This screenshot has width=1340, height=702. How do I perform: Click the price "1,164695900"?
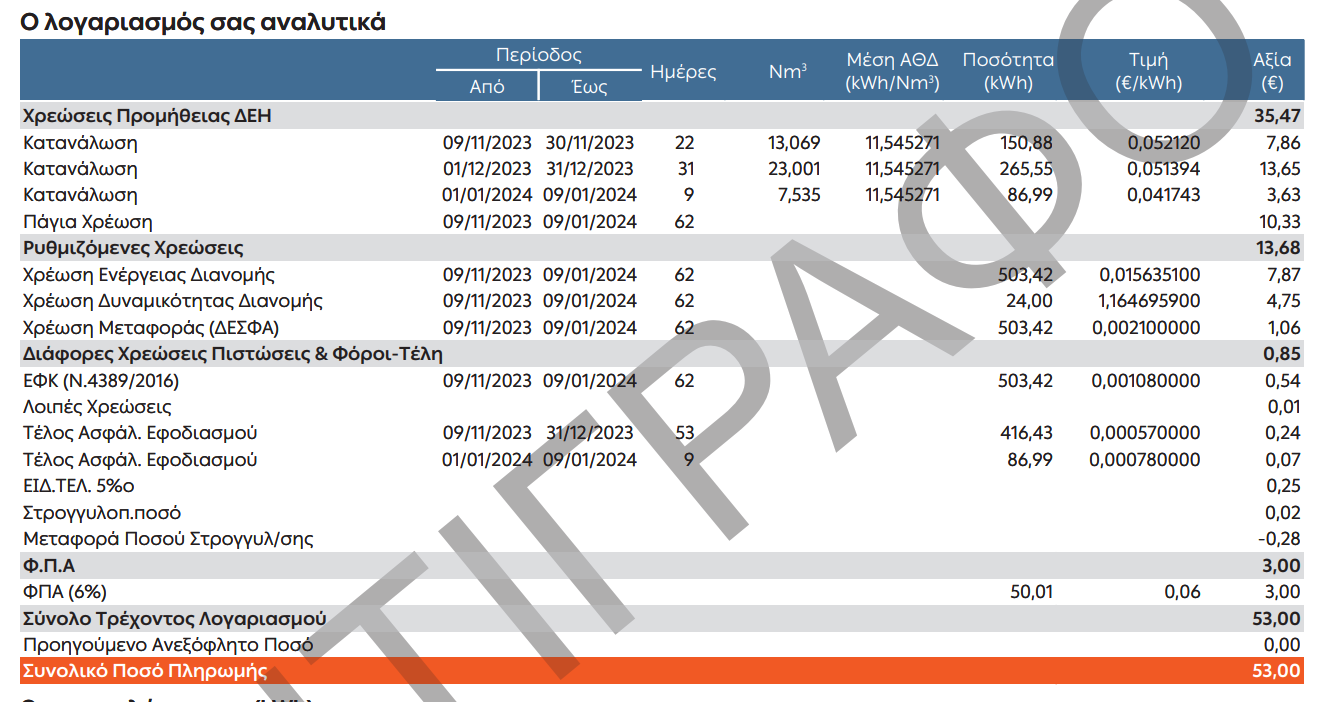(1150, 301)
